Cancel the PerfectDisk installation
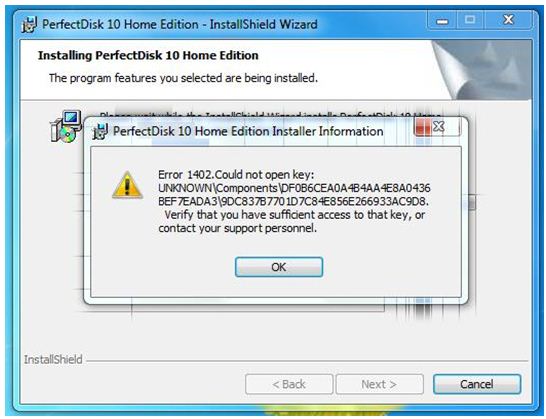Viewport: 546px width, 419px height. click(477, 384)
